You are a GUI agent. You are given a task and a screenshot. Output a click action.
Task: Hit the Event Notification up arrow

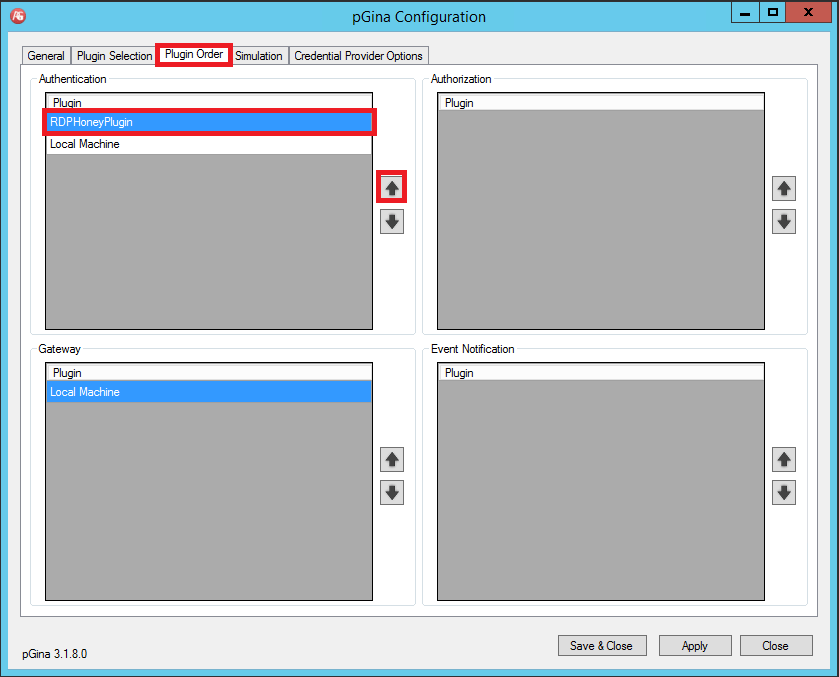pyautogui.click(x=784, y=460)
